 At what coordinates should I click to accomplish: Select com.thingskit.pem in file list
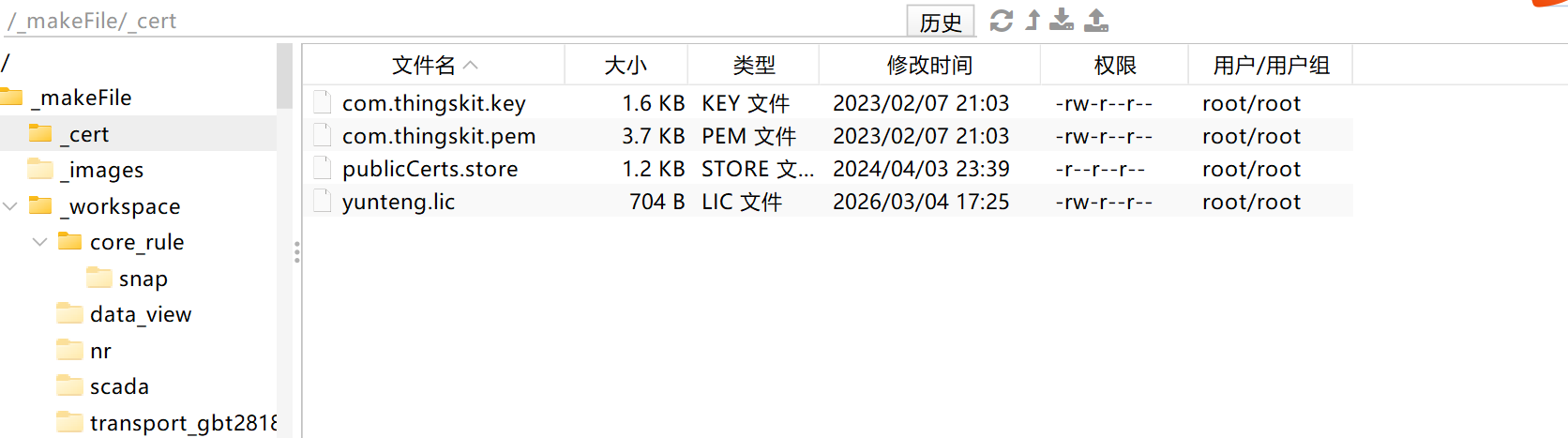438,136
